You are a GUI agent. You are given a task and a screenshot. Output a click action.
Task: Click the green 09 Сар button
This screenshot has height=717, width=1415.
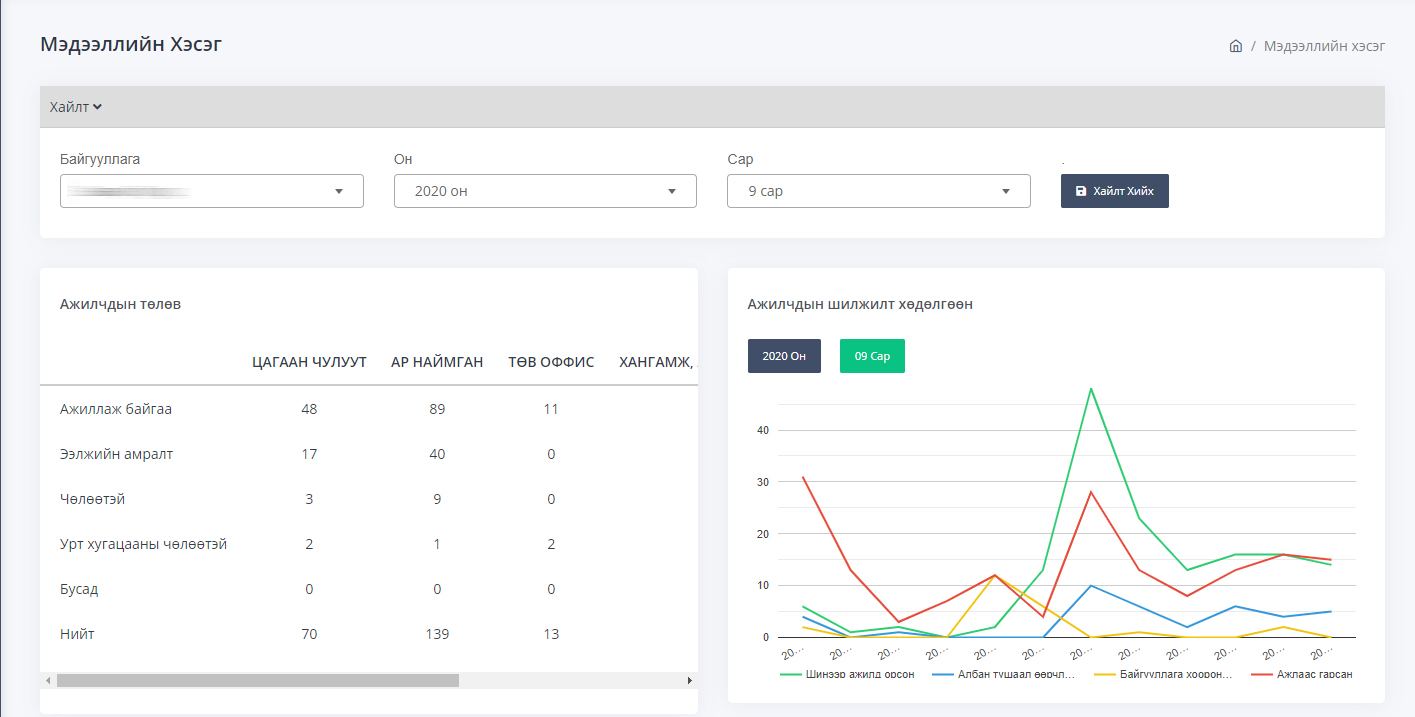(872, 356)
